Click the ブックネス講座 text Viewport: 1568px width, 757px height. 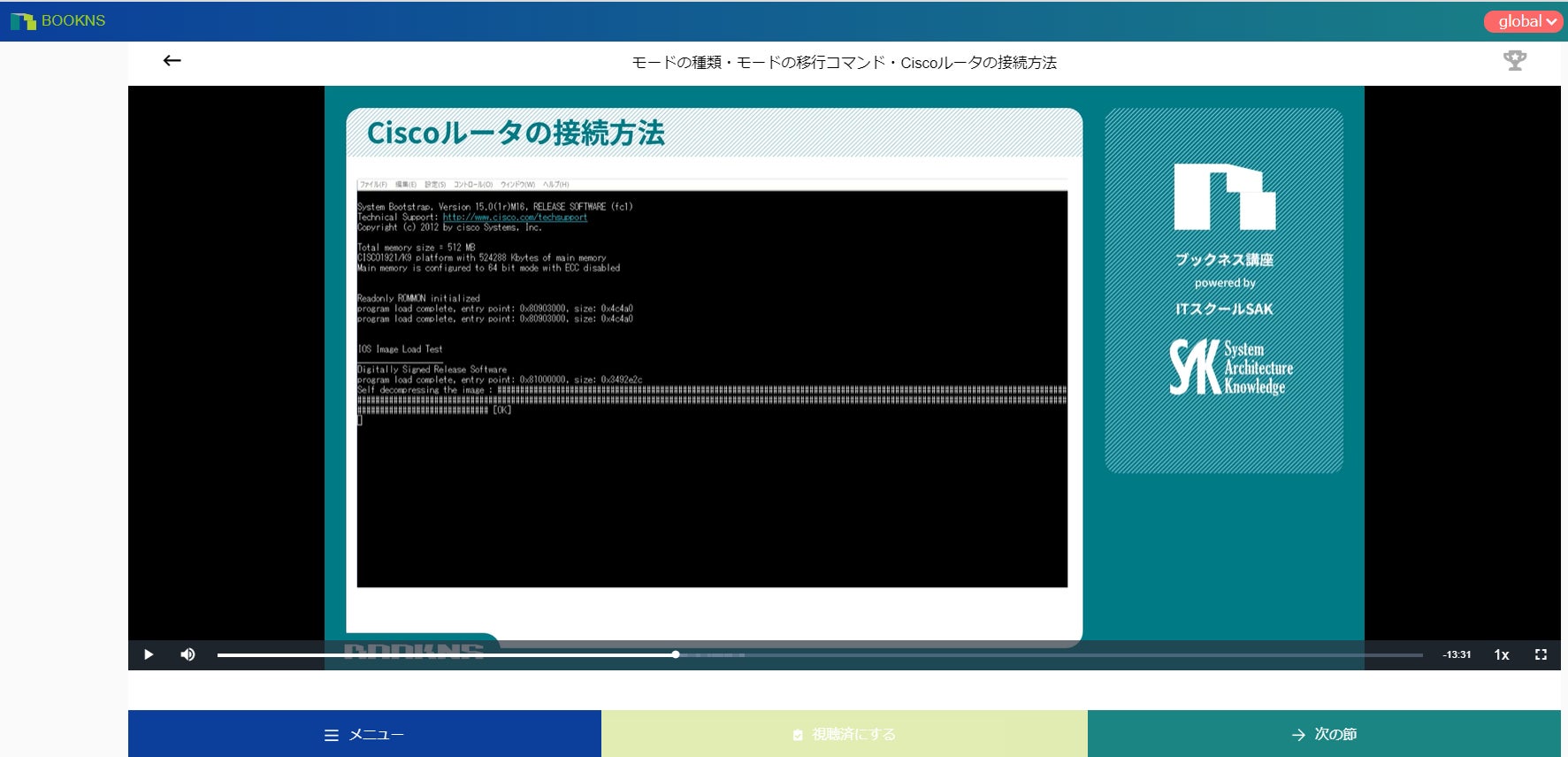click(1225, 259)
